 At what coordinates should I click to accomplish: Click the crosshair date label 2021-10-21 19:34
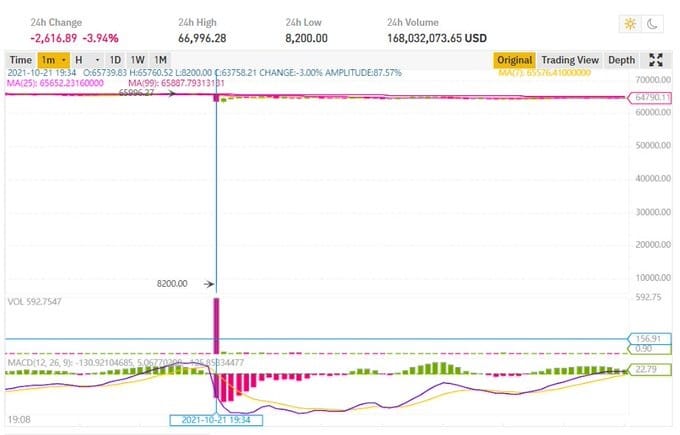pos(216,420)
